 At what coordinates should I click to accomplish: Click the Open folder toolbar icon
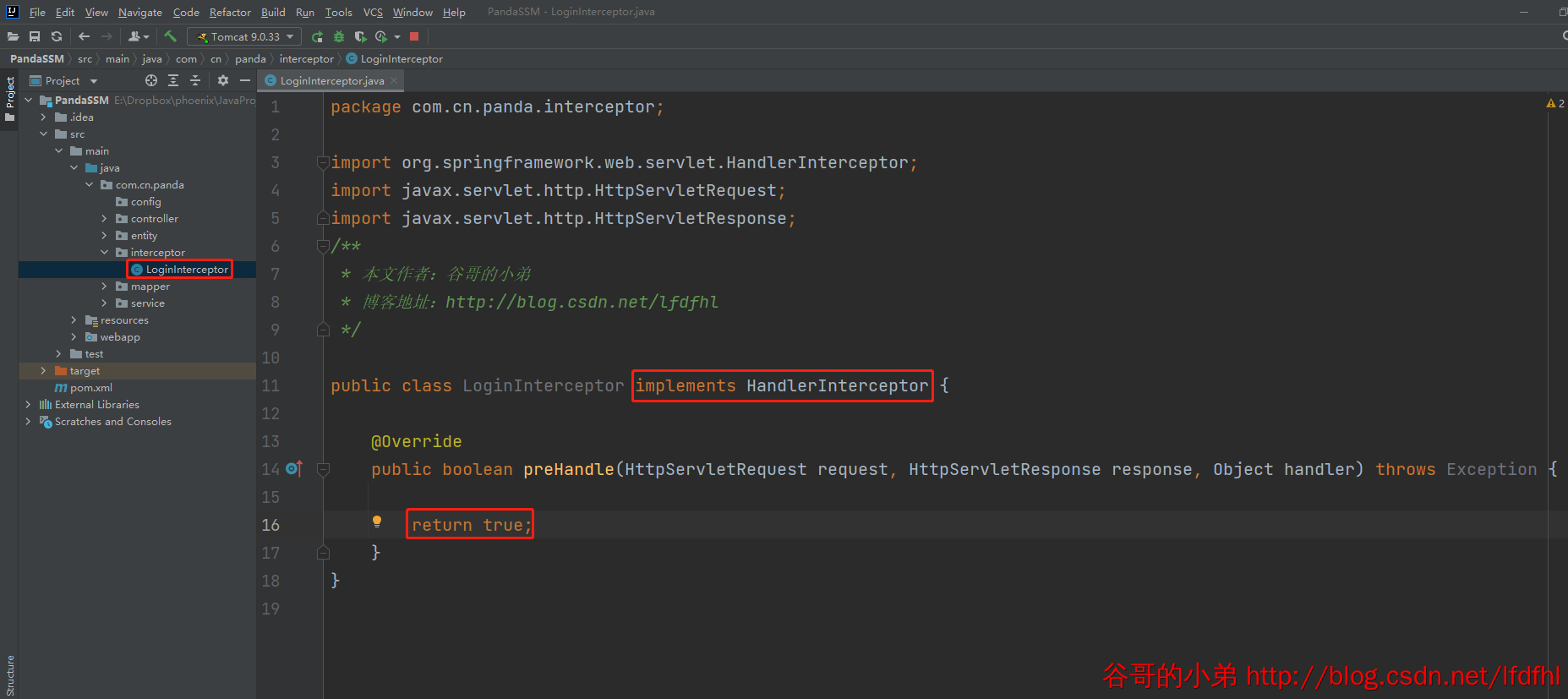point(13,36)
